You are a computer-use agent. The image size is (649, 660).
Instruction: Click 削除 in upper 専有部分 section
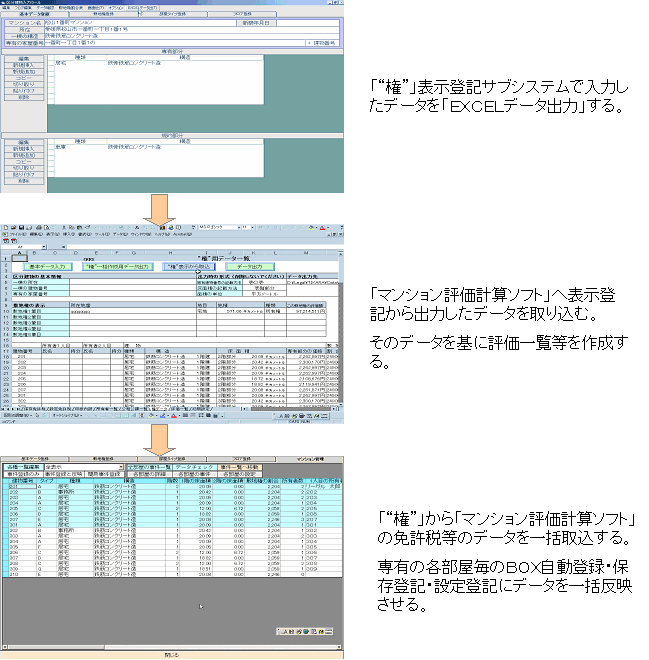[x=24, y=97]
